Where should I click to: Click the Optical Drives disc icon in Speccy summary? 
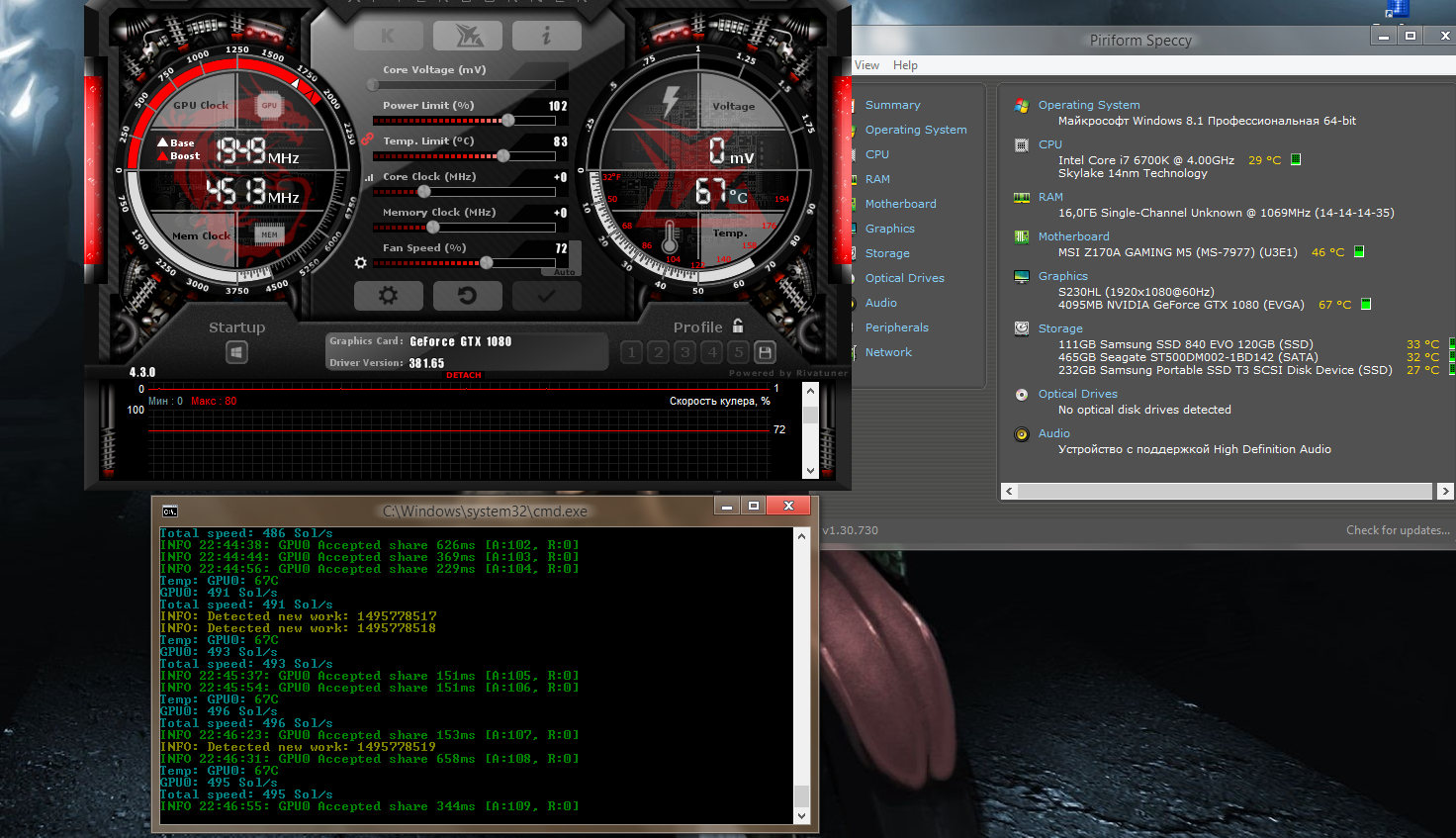(x=1022, y=394)
